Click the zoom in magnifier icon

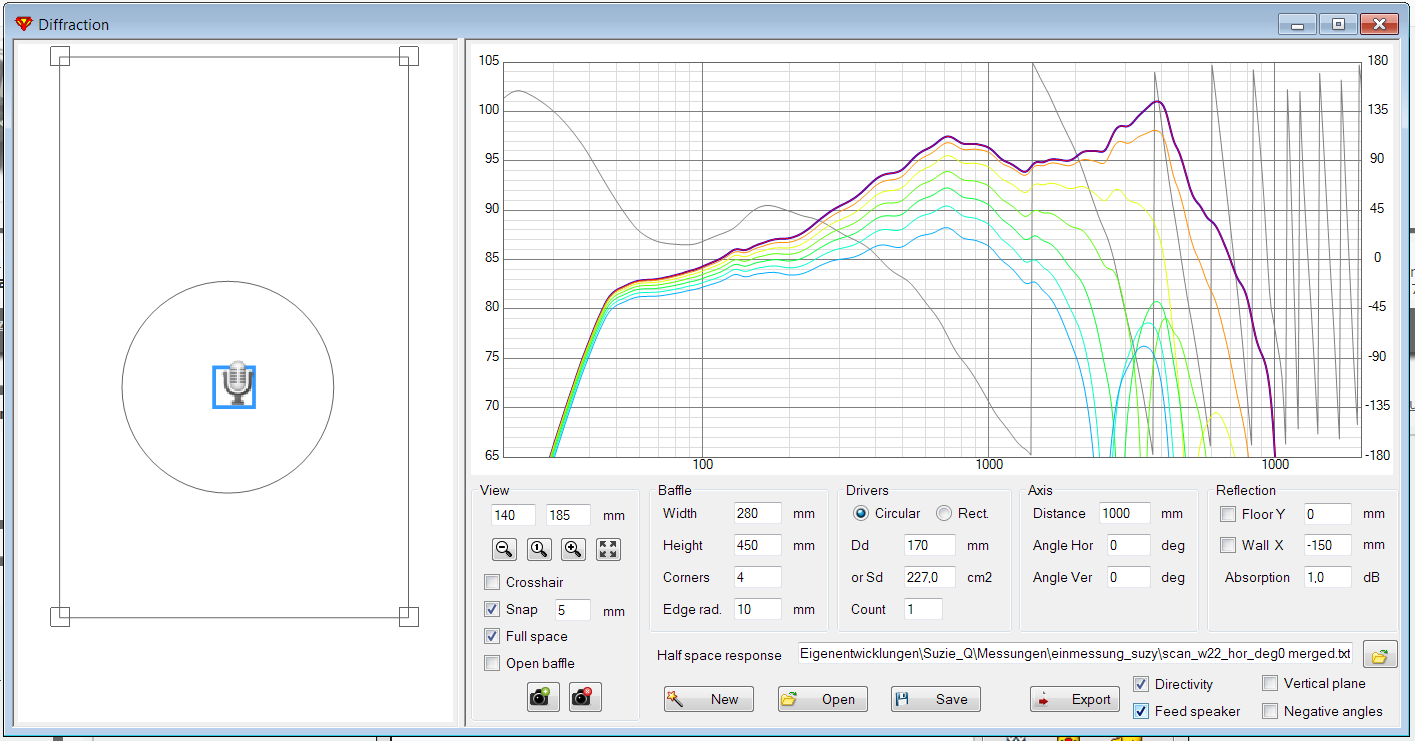point(573,548)
